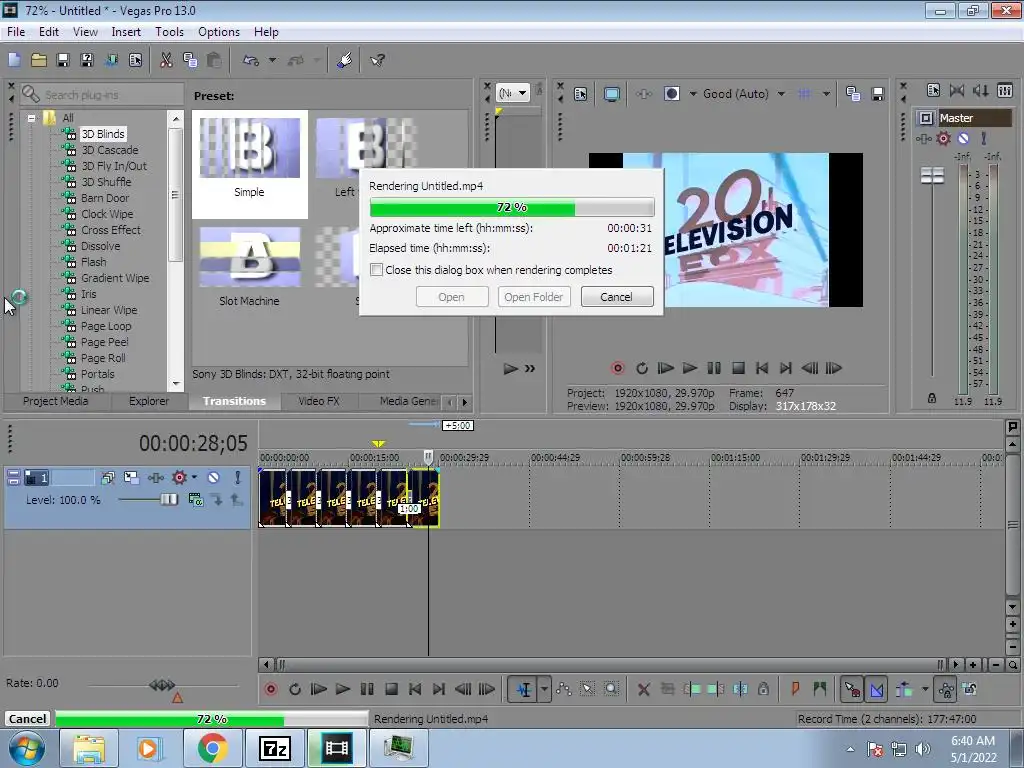Select the Normal Edit tool in the bottom toolbar
The height and width of the screenshot is (768, 1024).
pyautogui.click(x=524, y=689)
